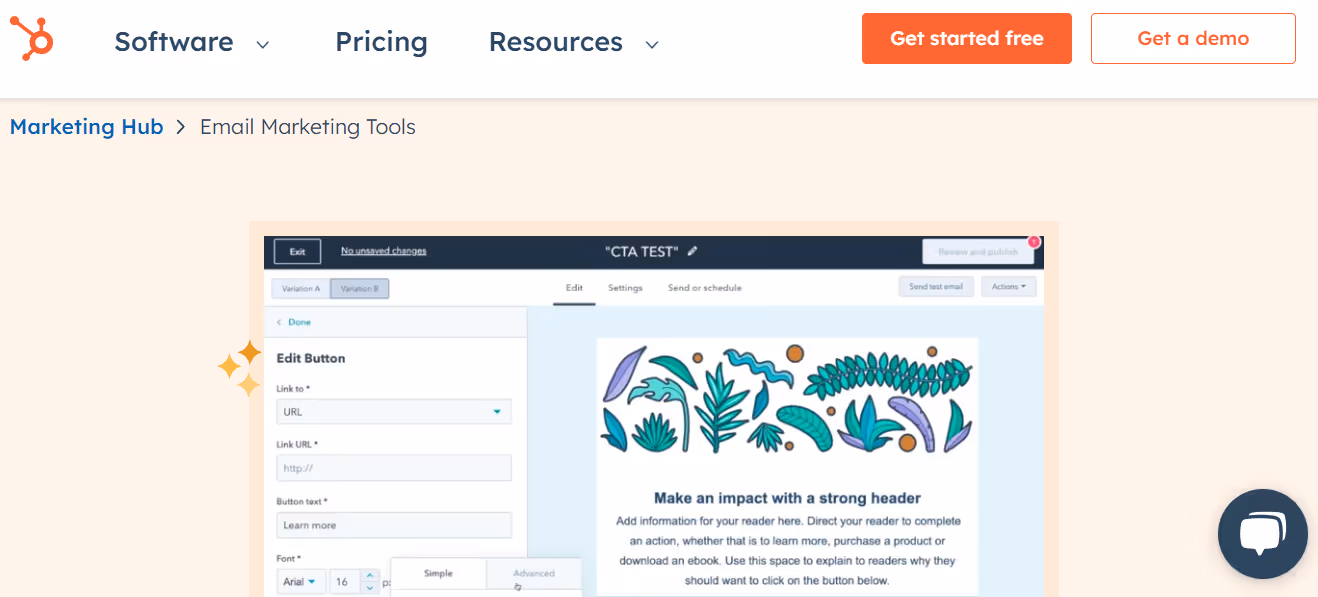Switch to the Settings tab

point(625,288)
